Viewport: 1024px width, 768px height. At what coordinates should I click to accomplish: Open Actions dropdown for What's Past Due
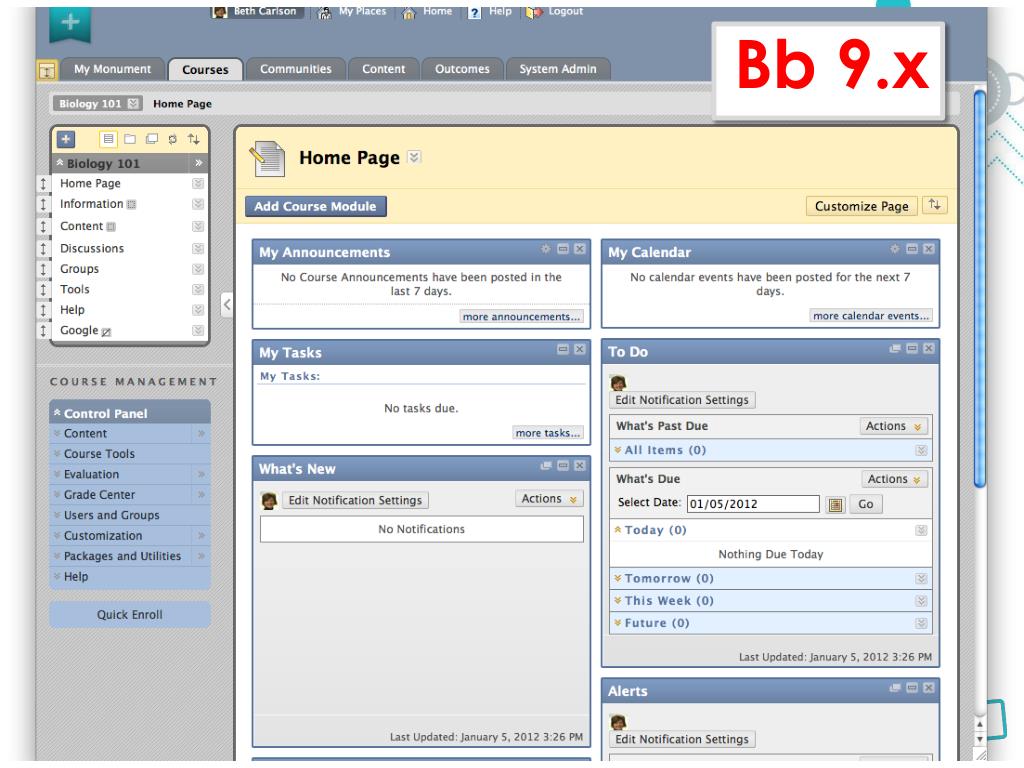pos(893,426)
